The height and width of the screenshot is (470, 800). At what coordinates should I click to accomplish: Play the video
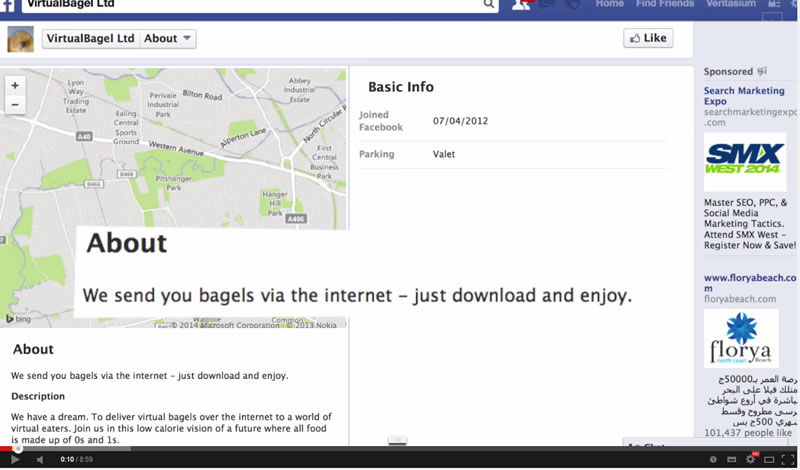pyautogui.click(x=15, y=459)
